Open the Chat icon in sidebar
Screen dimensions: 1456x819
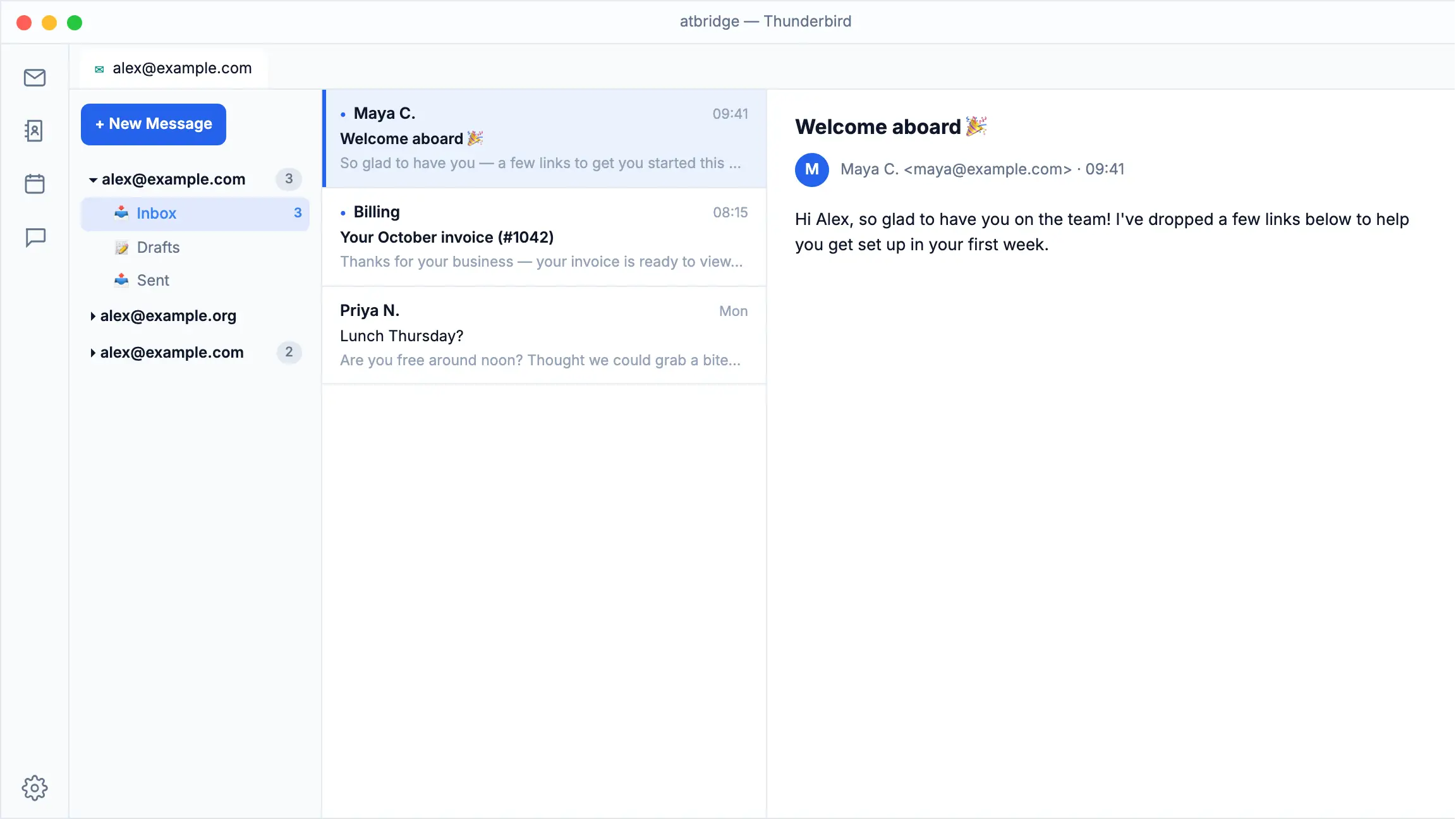35,238
